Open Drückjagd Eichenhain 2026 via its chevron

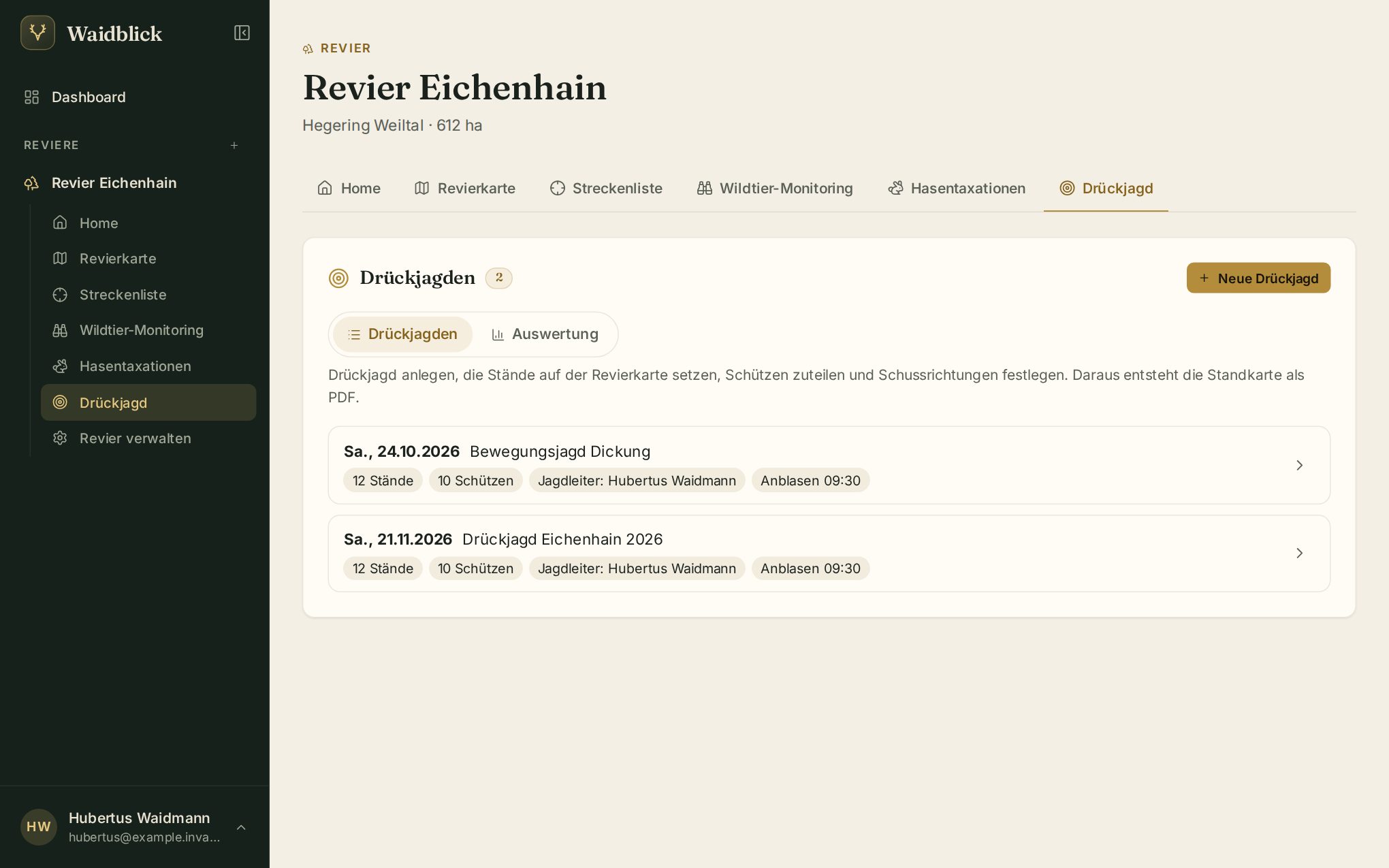[1299, 553]
